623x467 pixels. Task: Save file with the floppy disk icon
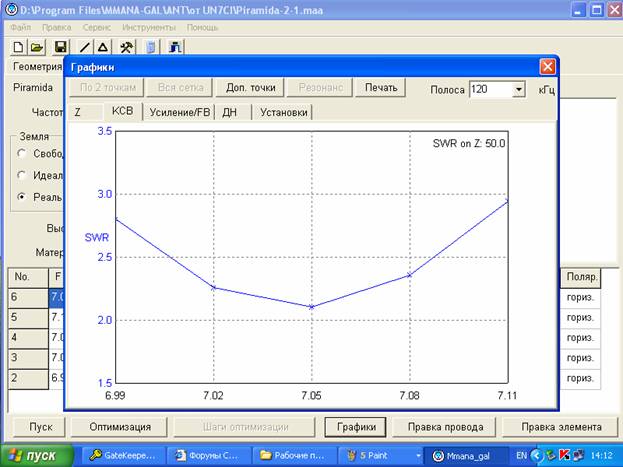tap(60, 47)
